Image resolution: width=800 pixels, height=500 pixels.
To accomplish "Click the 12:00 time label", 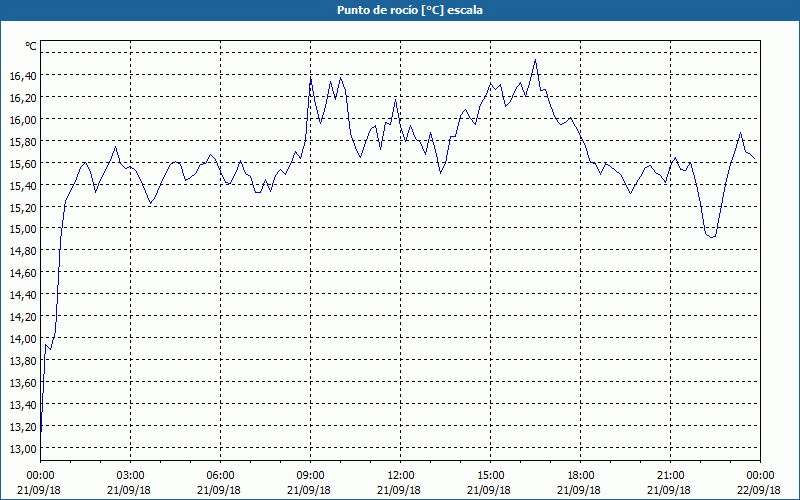I will click(x=401, y=476).
